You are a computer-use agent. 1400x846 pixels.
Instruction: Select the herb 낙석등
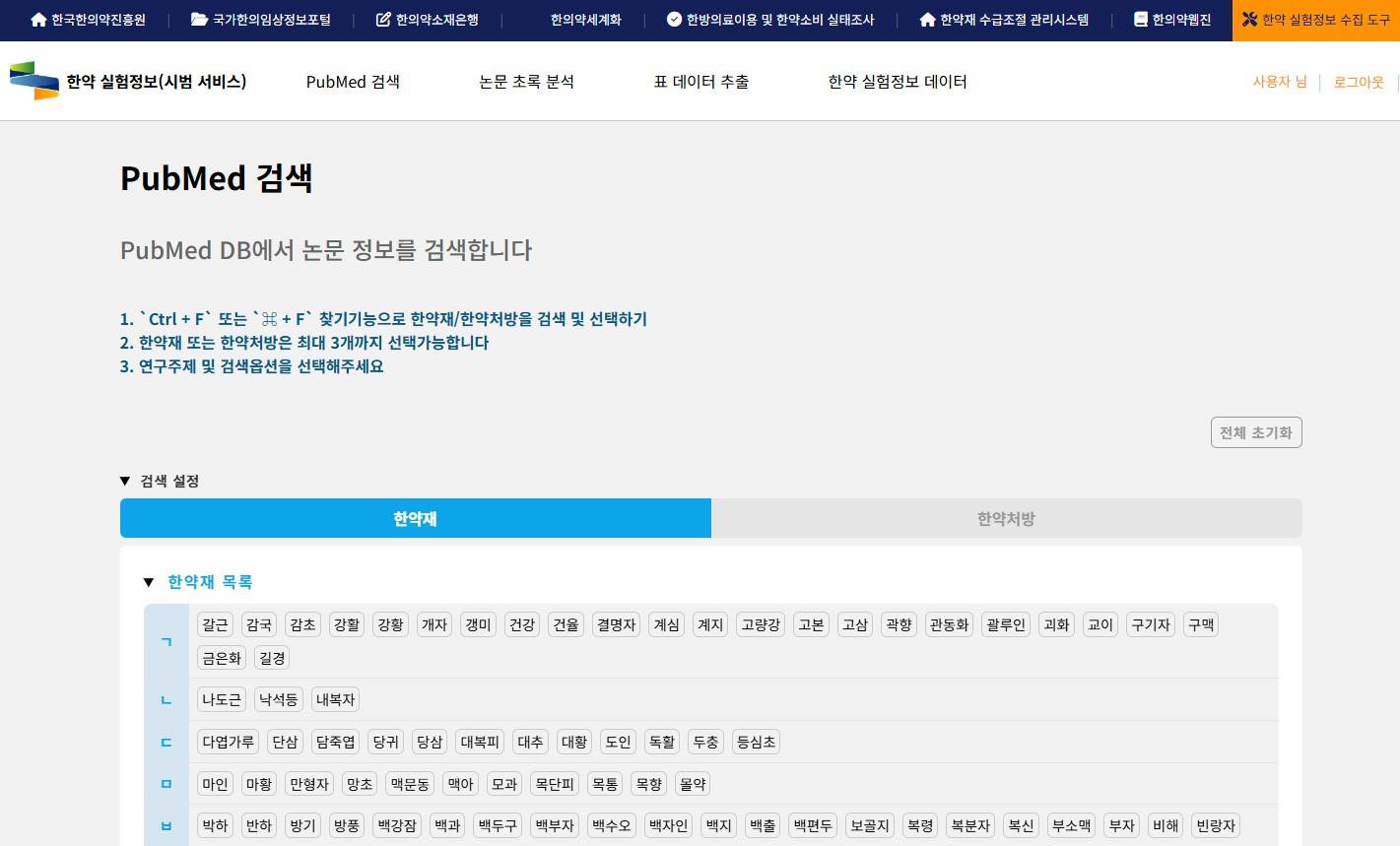click(x=278, y=699)
